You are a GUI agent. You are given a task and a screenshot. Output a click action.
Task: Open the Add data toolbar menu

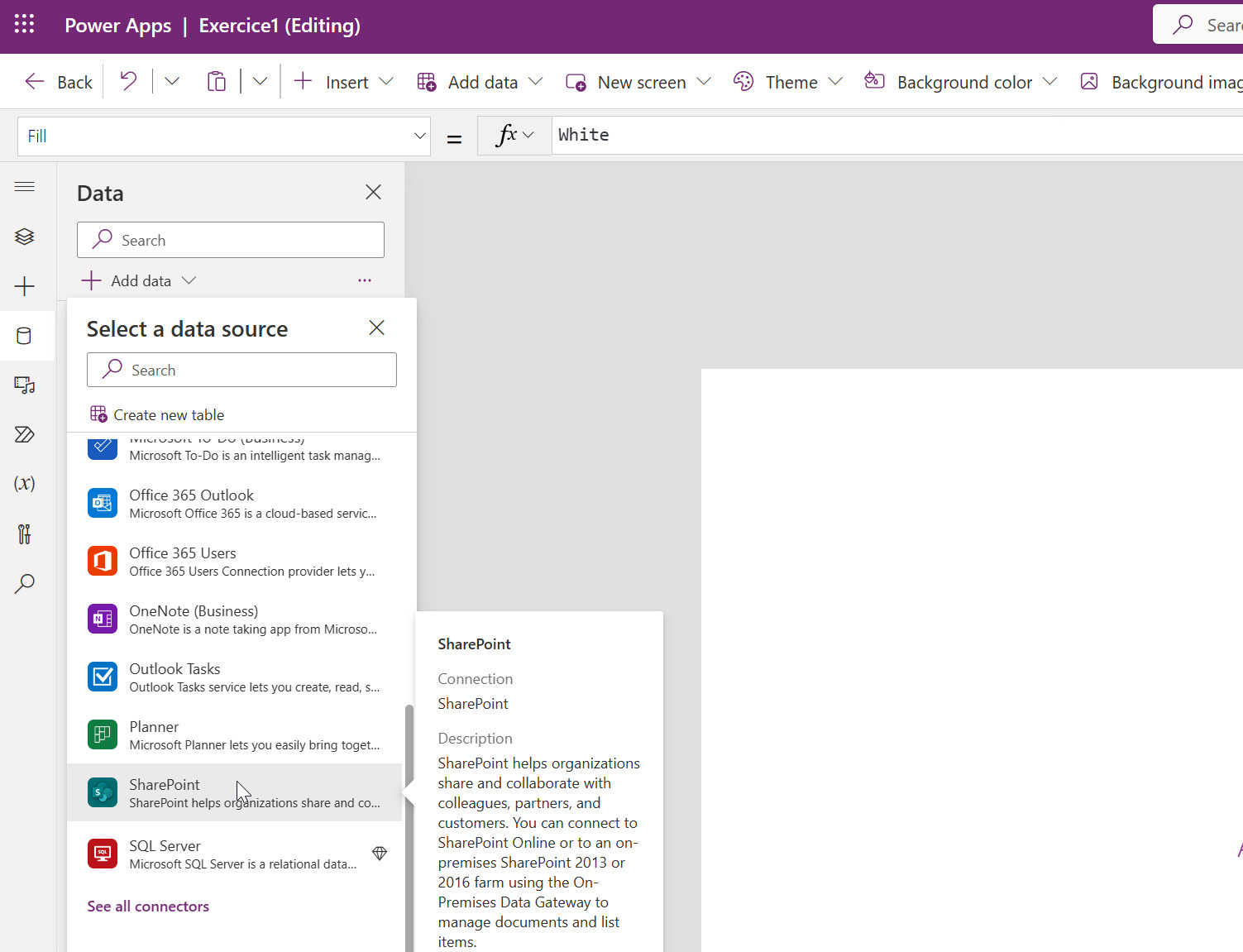[x=480, y=82]
